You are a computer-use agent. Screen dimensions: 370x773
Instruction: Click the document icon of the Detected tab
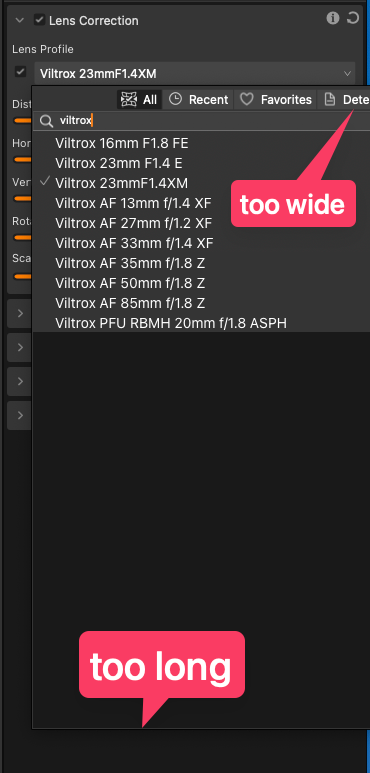point(330,100)
